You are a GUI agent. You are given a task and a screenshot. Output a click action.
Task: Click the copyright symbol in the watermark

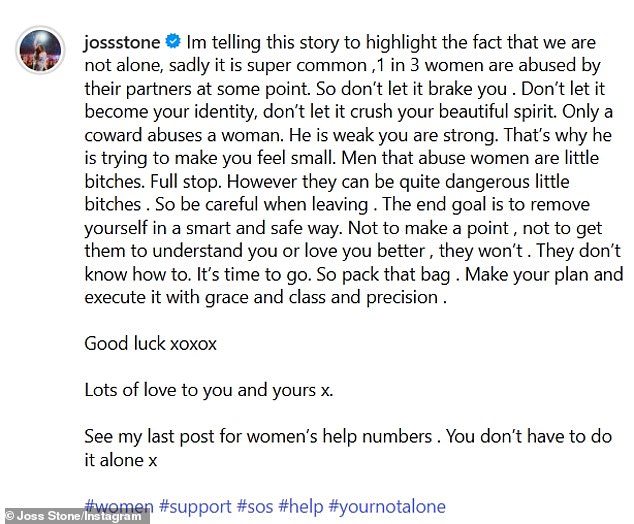pos(10,516)
